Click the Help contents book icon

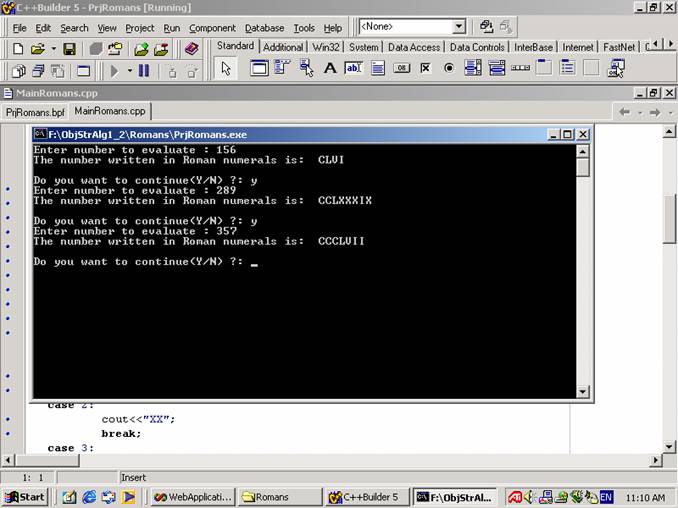[x=191, y=48]
